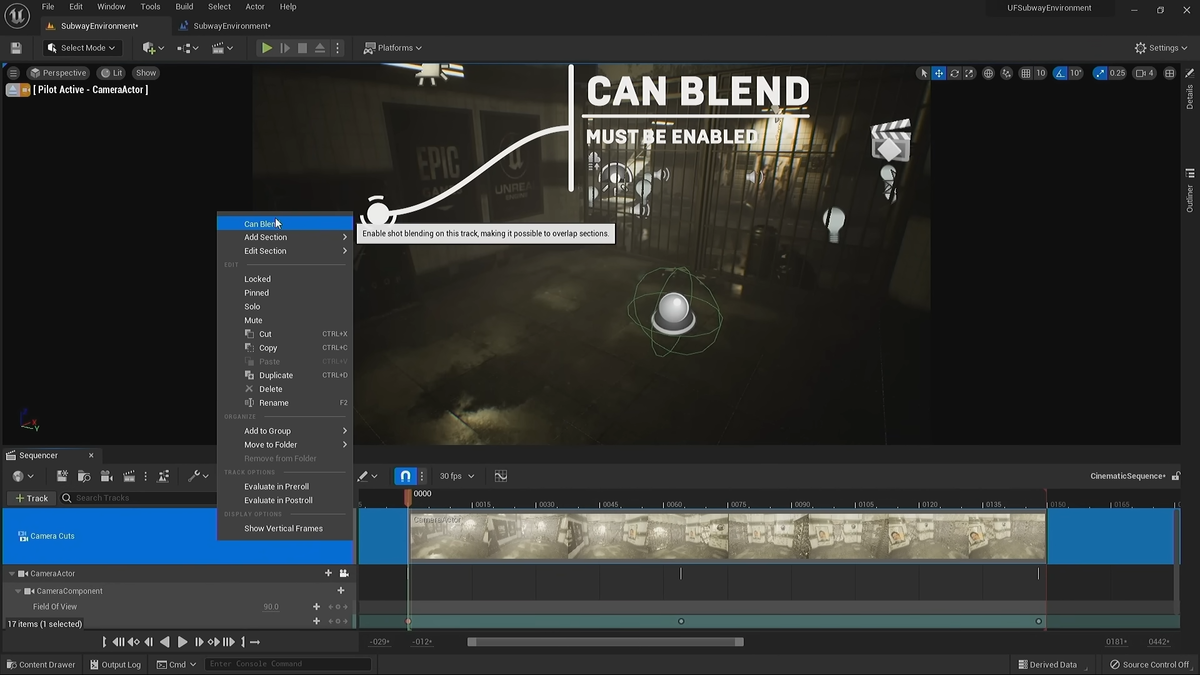This screenshot has width=1200, height=675.
Task: Click the camera icon on CameraActor track
Action: pos(344,574)
